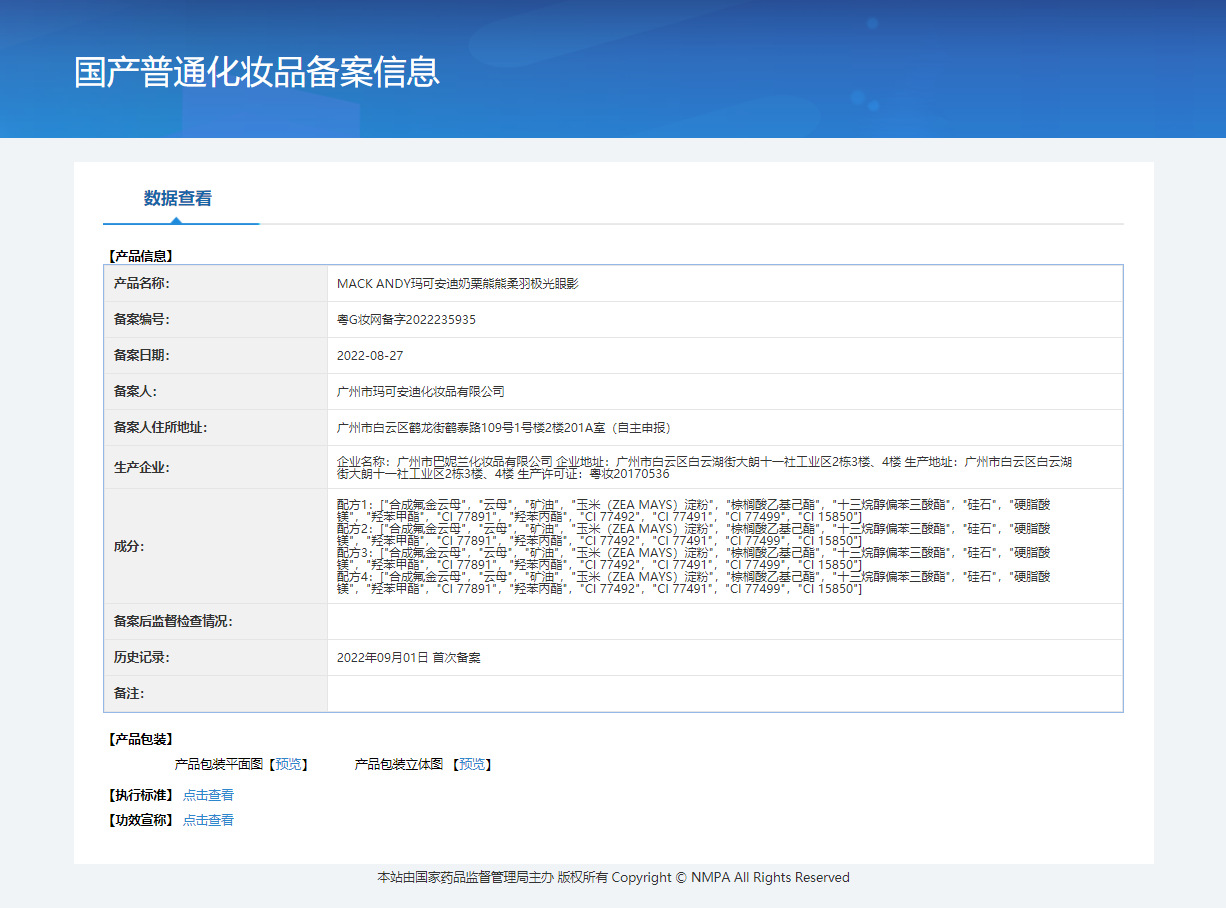Switch to the 数据查看 tab
The height and width of the screenshot is (908, 1226).
[178, 198]
